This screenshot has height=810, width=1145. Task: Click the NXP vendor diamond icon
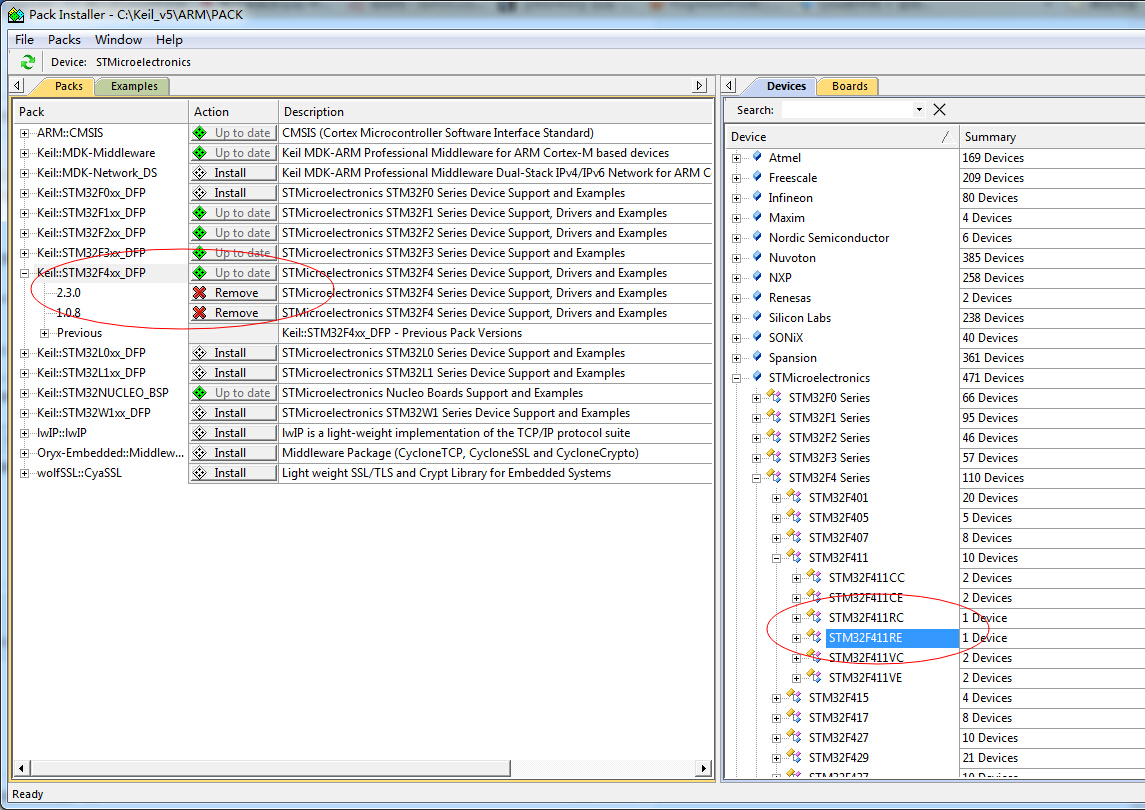click(757, 277)
